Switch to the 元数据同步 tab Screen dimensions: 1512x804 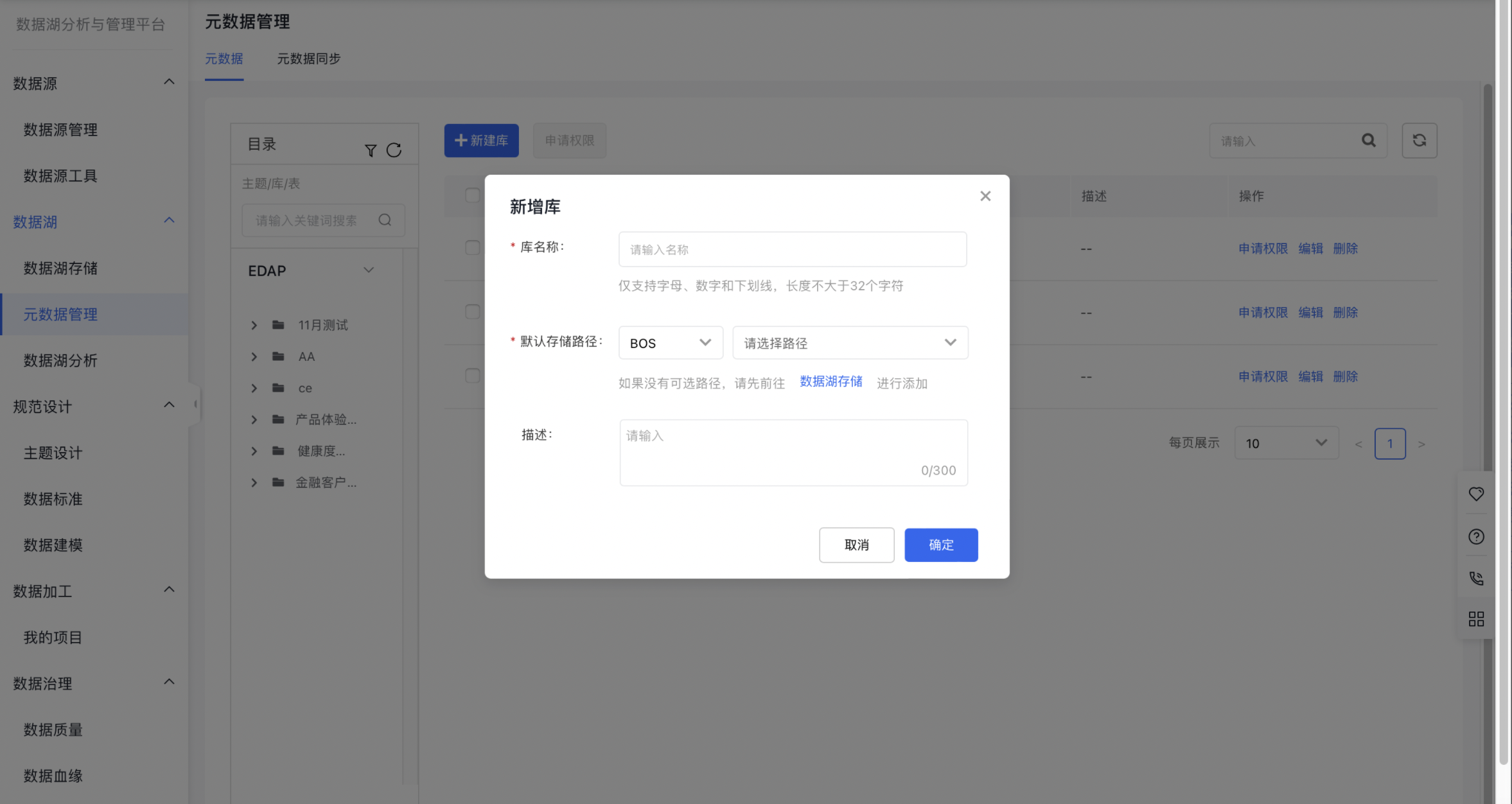pyautogui.click(x=308, y=59)
